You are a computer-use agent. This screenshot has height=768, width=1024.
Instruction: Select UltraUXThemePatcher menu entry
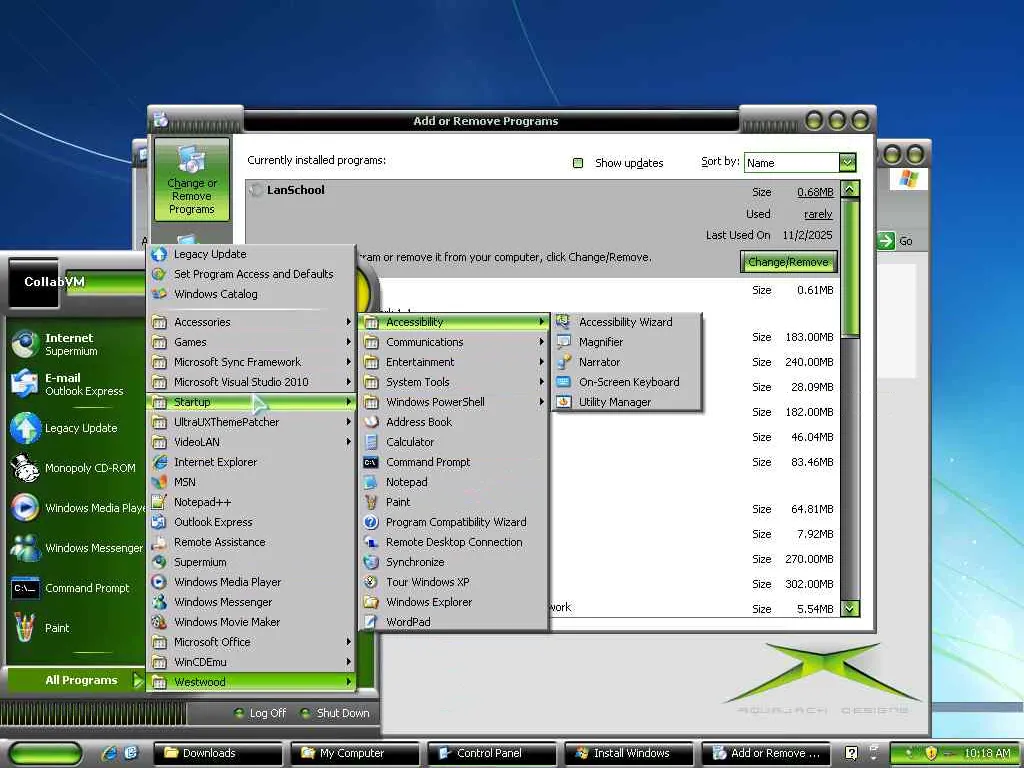[251, 422]
